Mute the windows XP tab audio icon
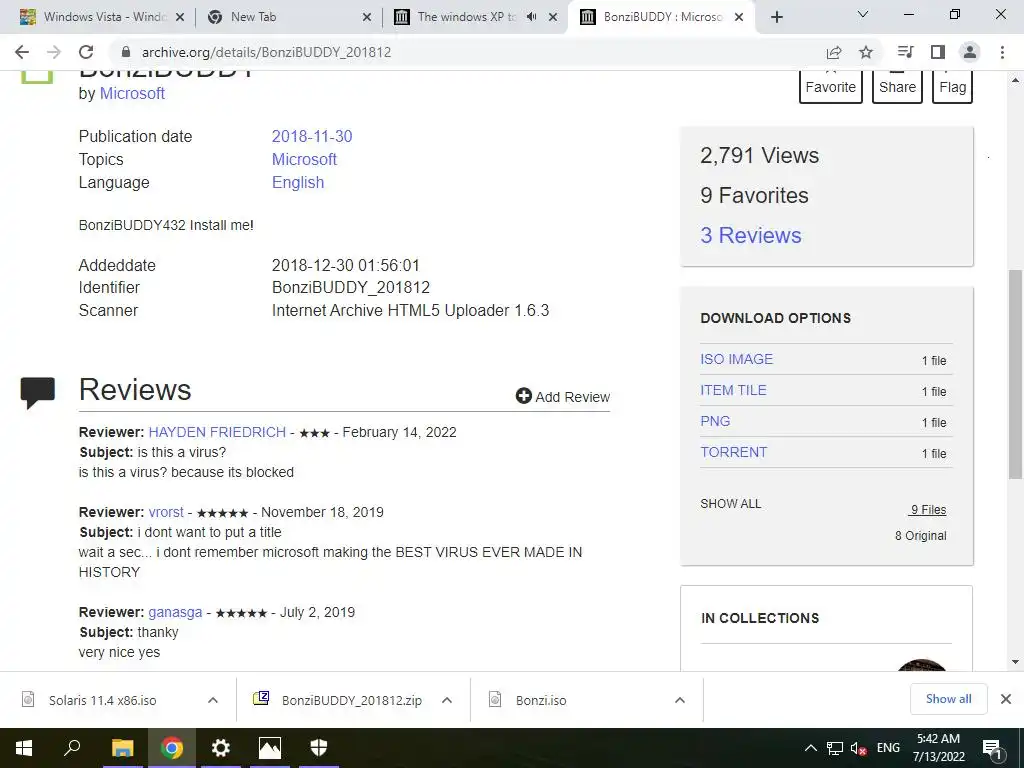1024x768 pixels. [532, 17]
